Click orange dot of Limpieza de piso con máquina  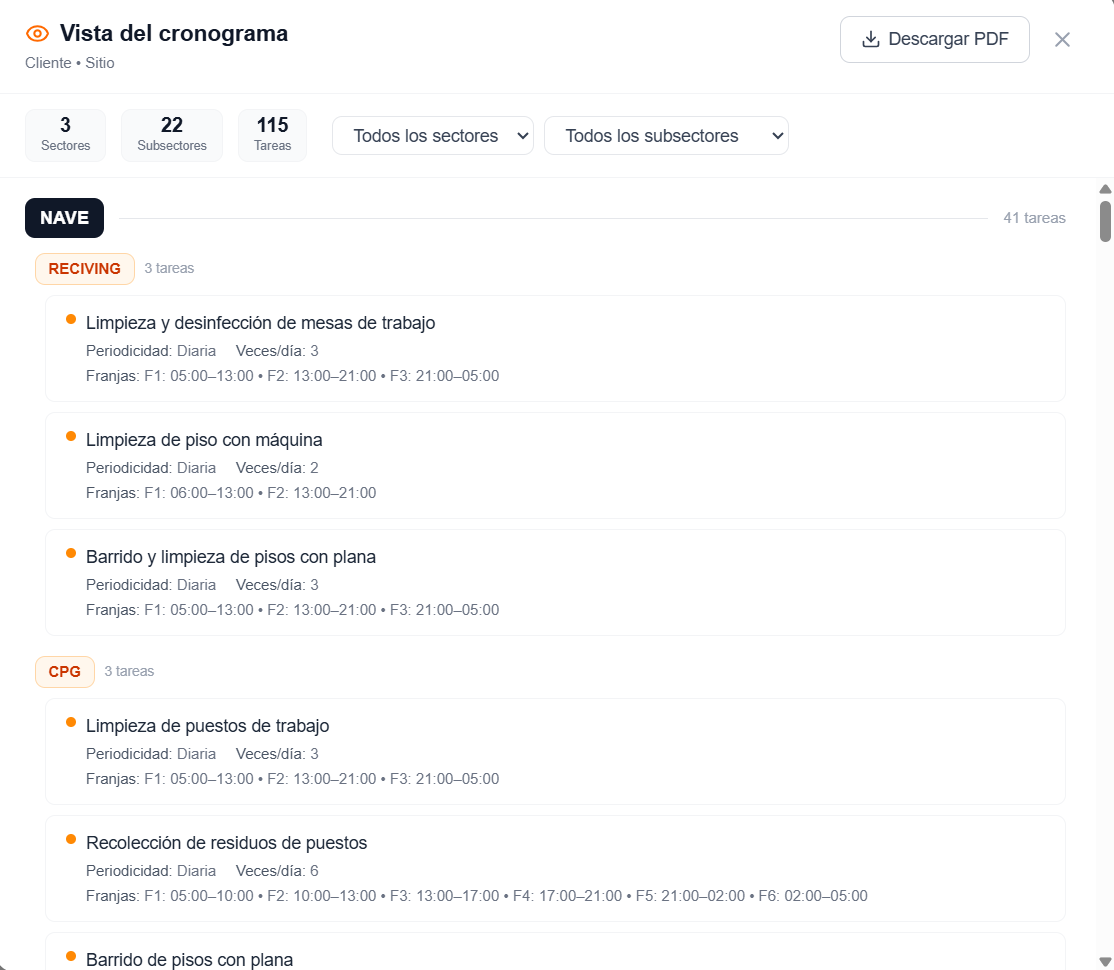71,436
